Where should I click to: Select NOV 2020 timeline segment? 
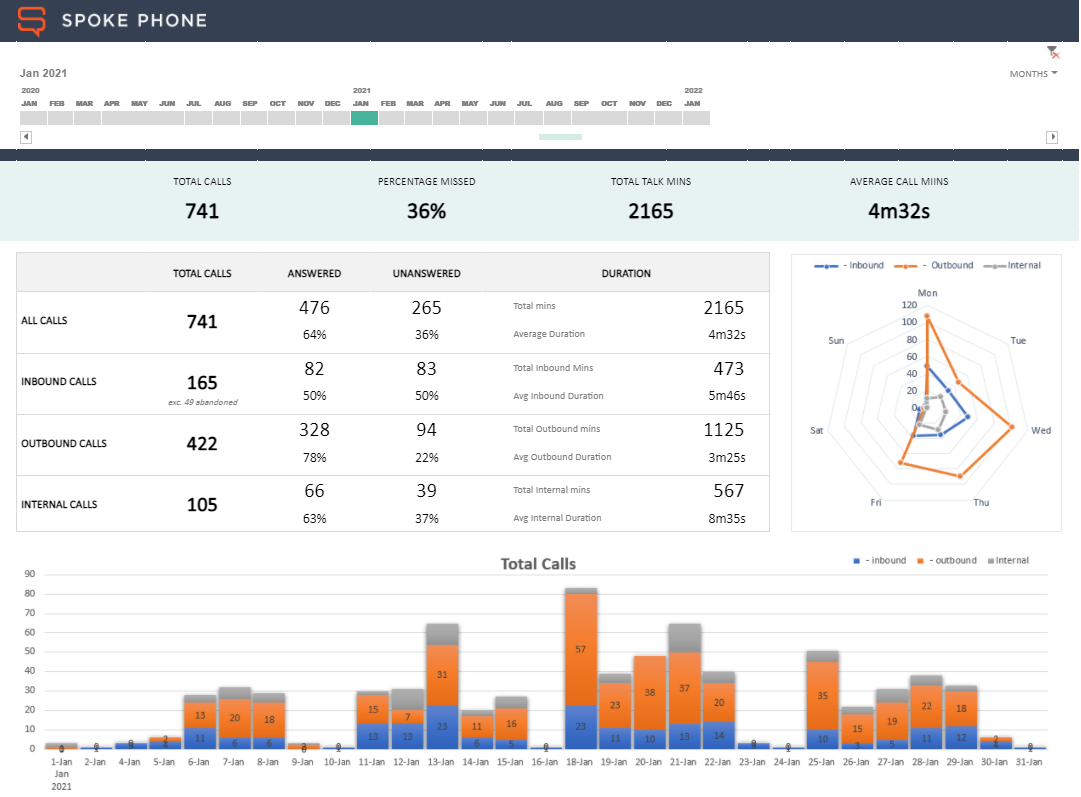click(x=309, y=118)
